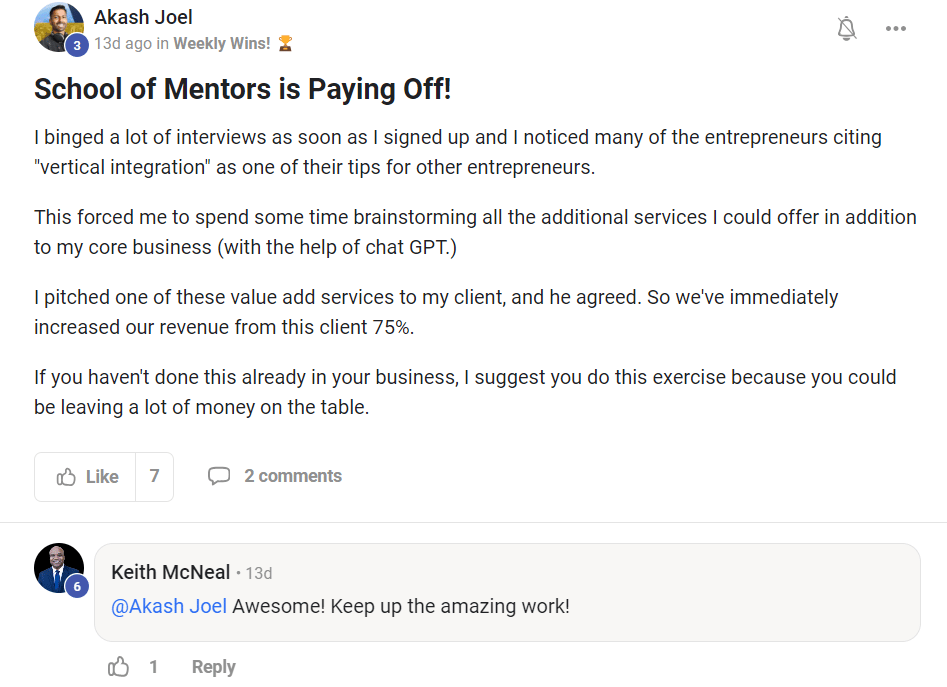Like Keith McNeal's comment with thumbs-up
Image resolution: width=947 pixels, height=687 pixels.
click(119, 667)
